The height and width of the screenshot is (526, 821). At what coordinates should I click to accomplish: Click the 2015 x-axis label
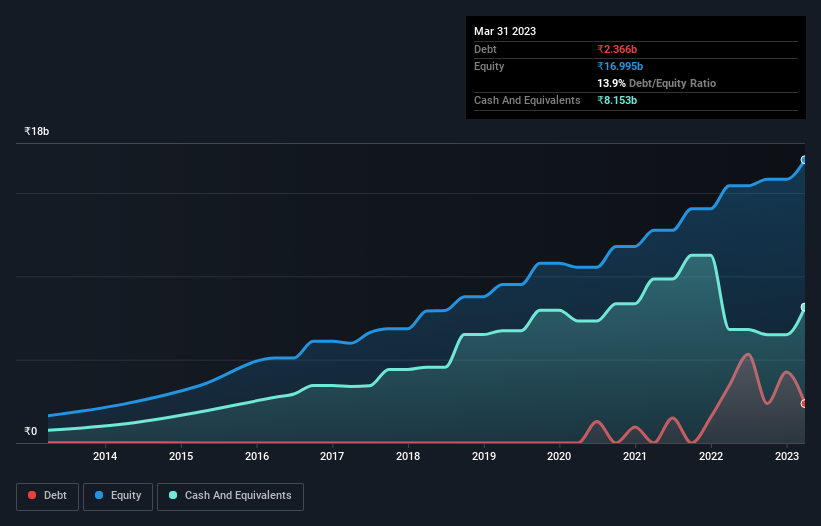point(181,456)
